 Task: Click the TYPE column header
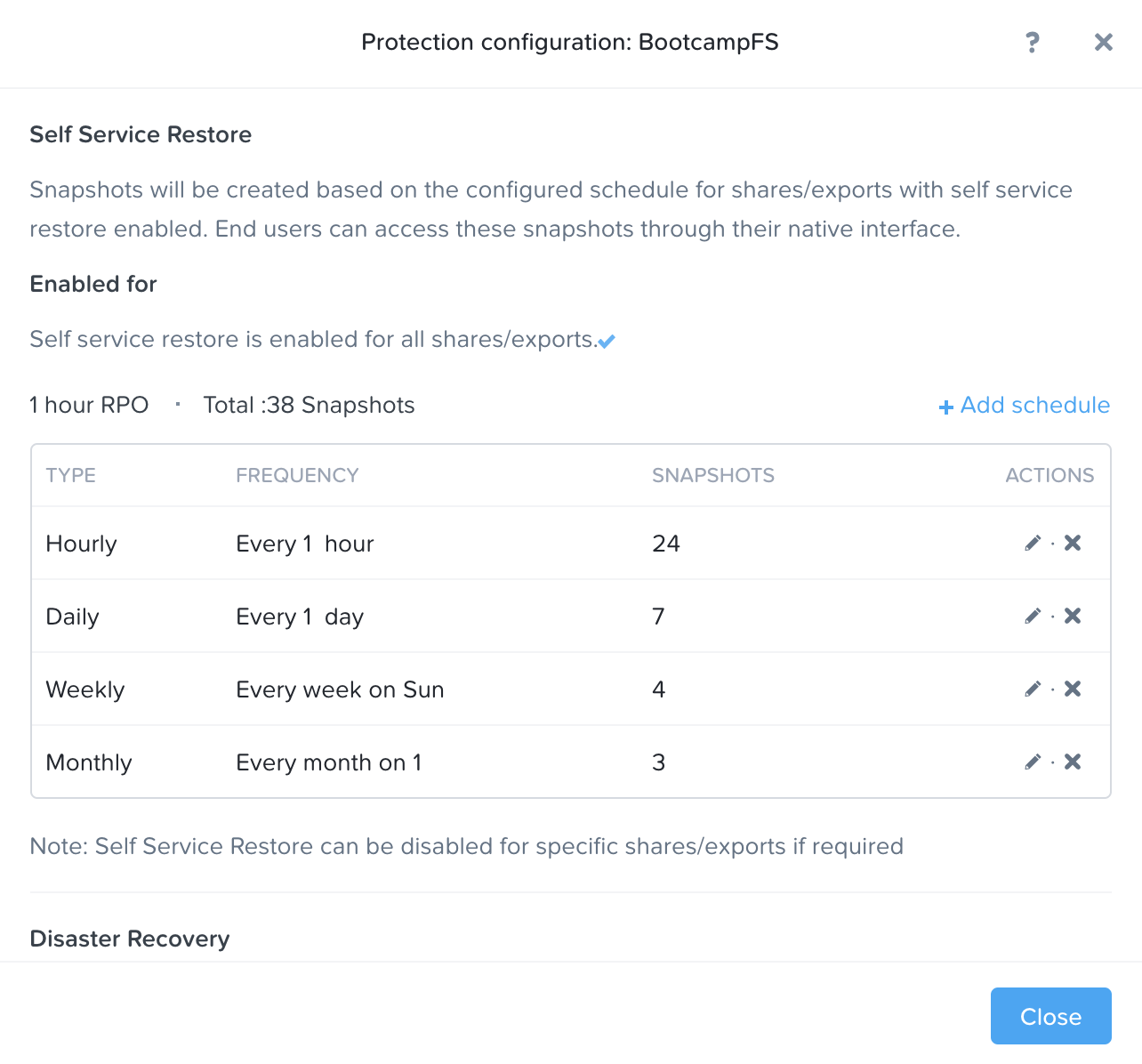coord(70,475)
